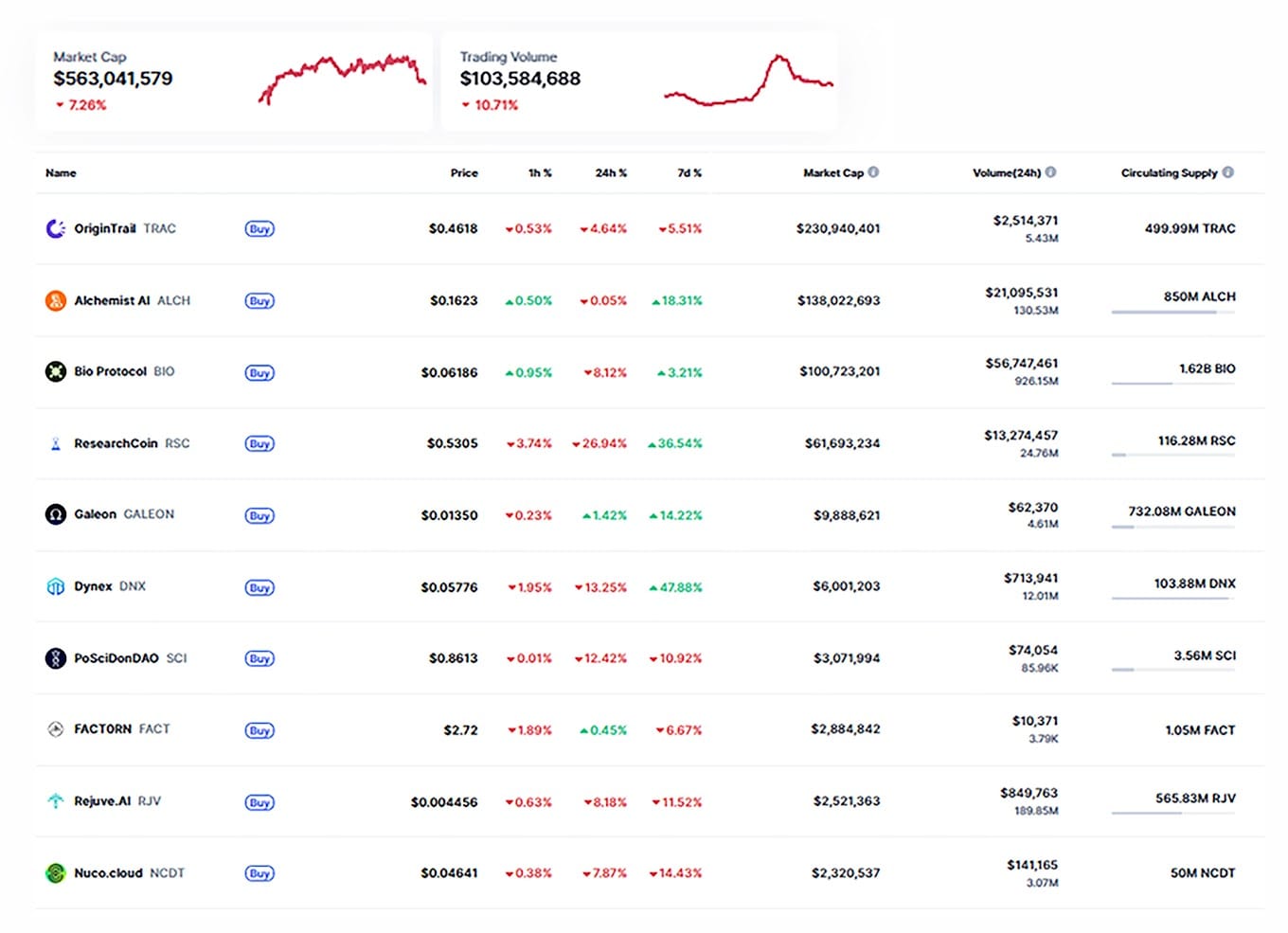1288x933 pixels.
Task: Click the Bio Protocol BIO logo
Action: coord(55,371)
